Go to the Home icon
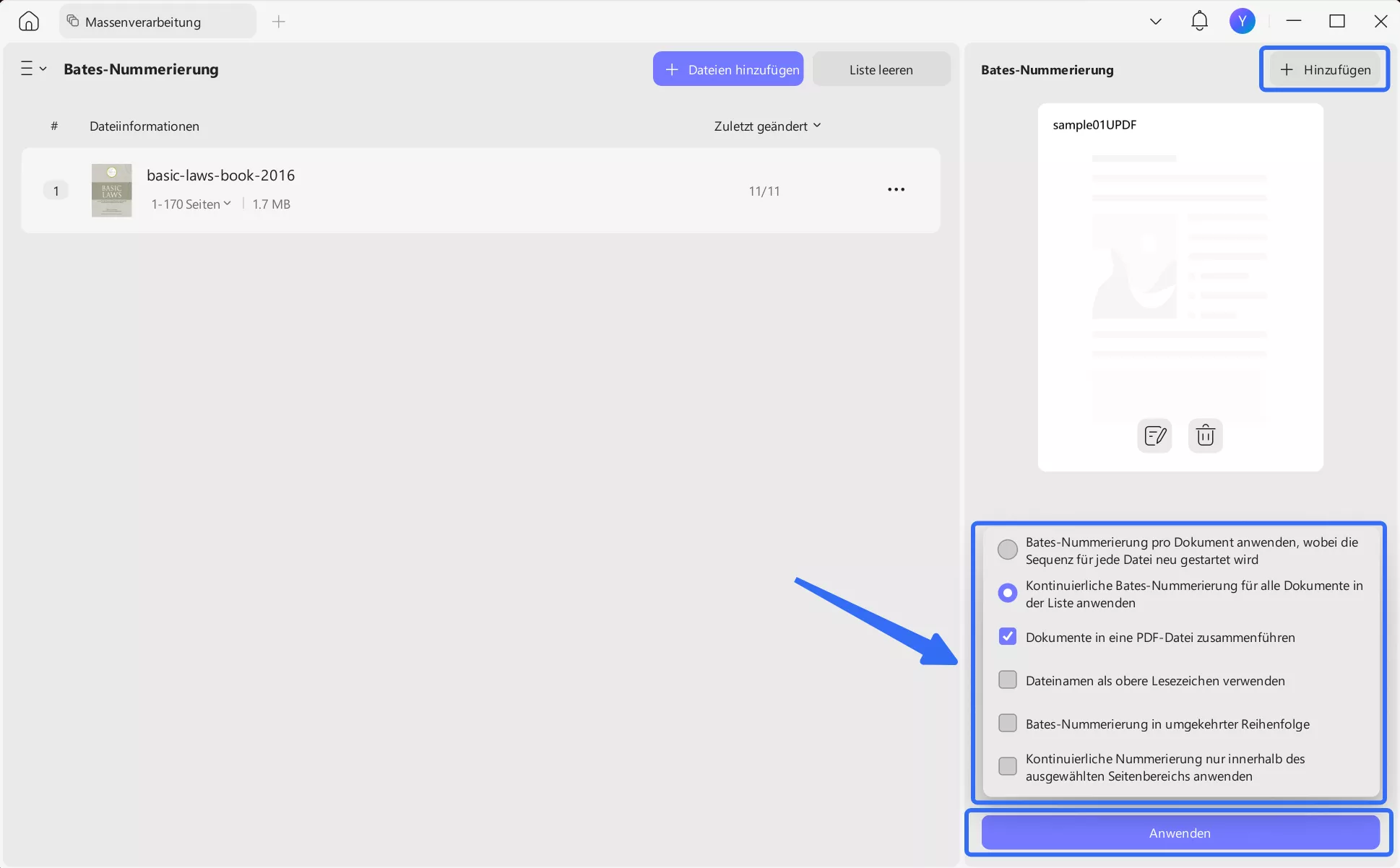The height and width of the screenshot is (868, 1400). pyautogui.click(x=29, y=21)
